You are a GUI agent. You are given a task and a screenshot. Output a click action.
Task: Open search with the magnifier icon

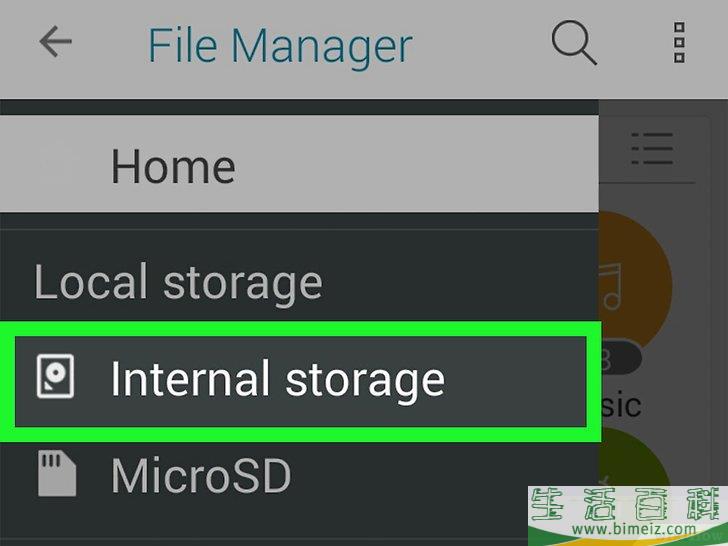pos(574,42)
